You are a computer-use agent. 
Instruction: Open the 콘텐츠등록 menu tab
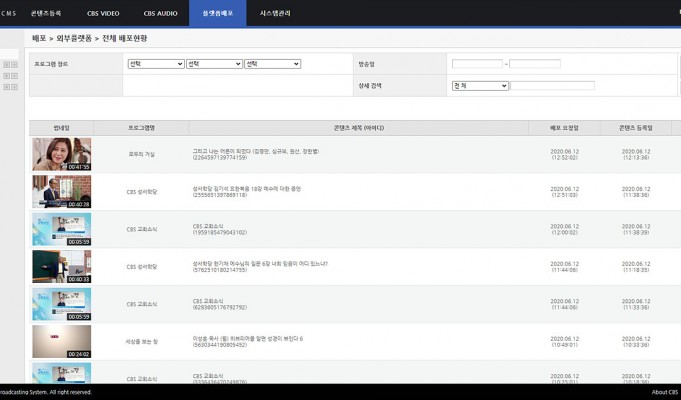tap(46, 13)
